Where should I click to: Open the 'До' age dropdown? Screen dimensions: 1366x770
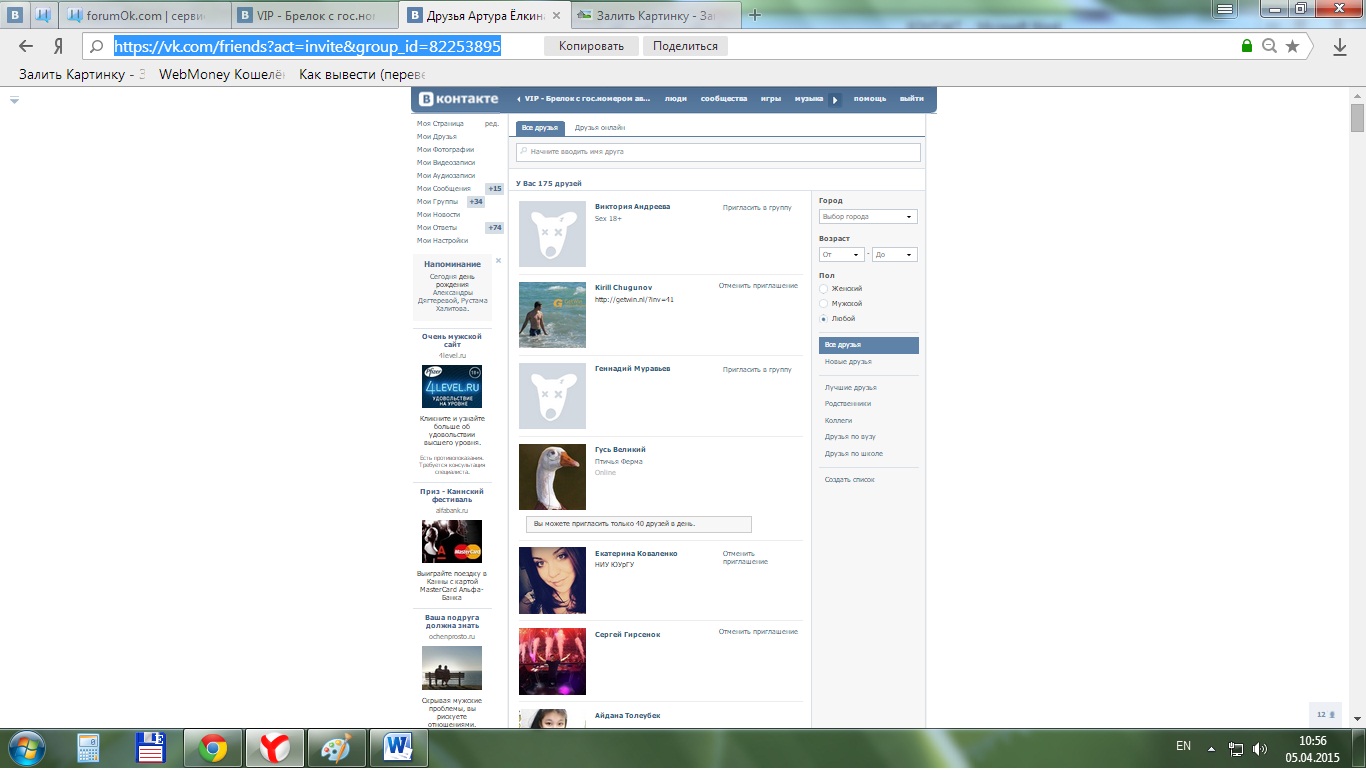(894, 255)
